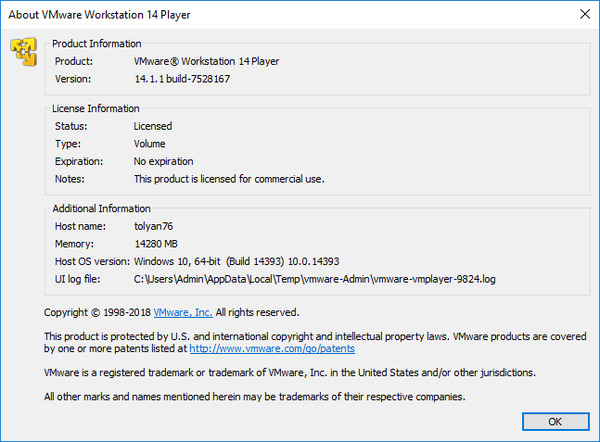Click the license type value Volume
The height and width of the screenshot is (442, 600).
point(151,144)
